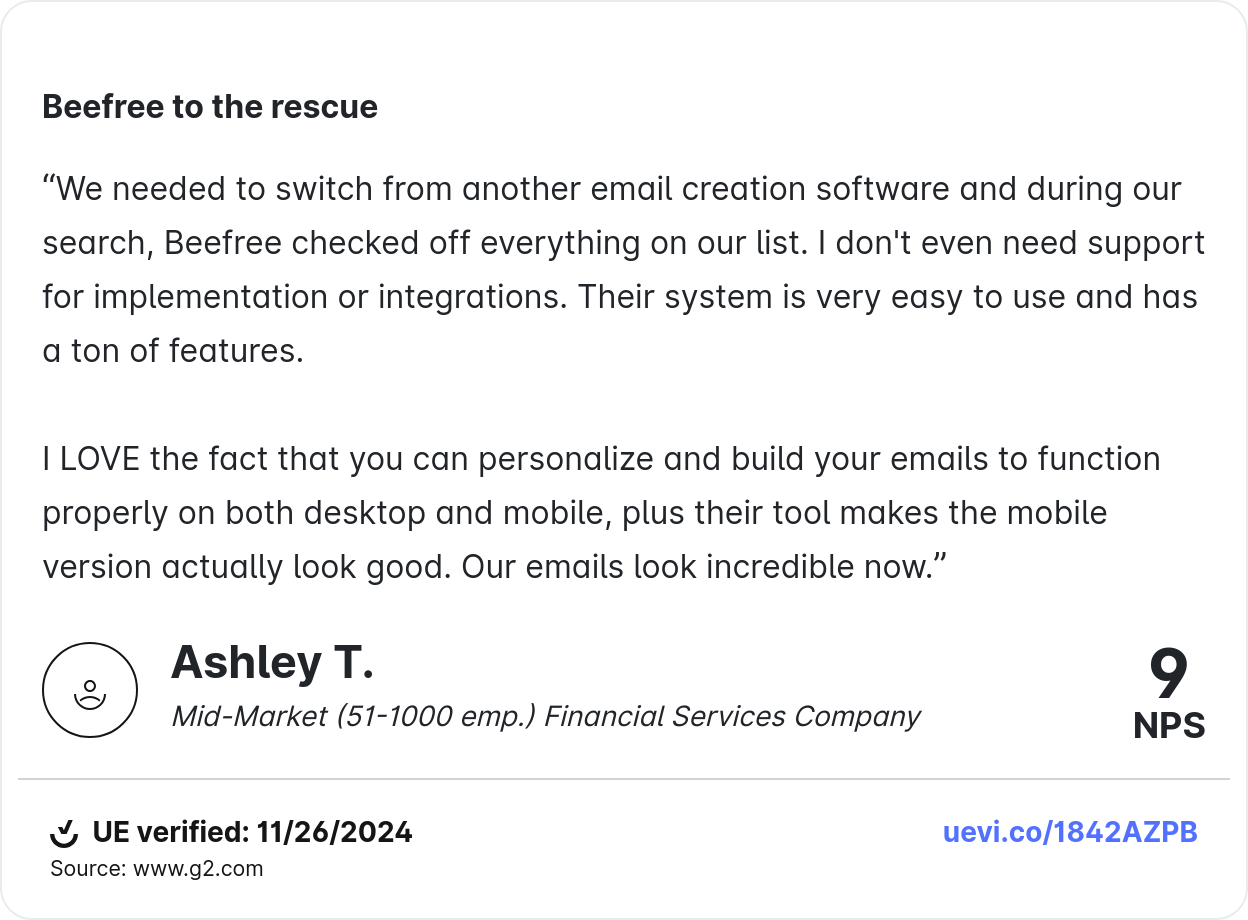Click the opening quotation mark of the review
Viewport: 1248px width, 920px height.
click(x=49, y=188)
